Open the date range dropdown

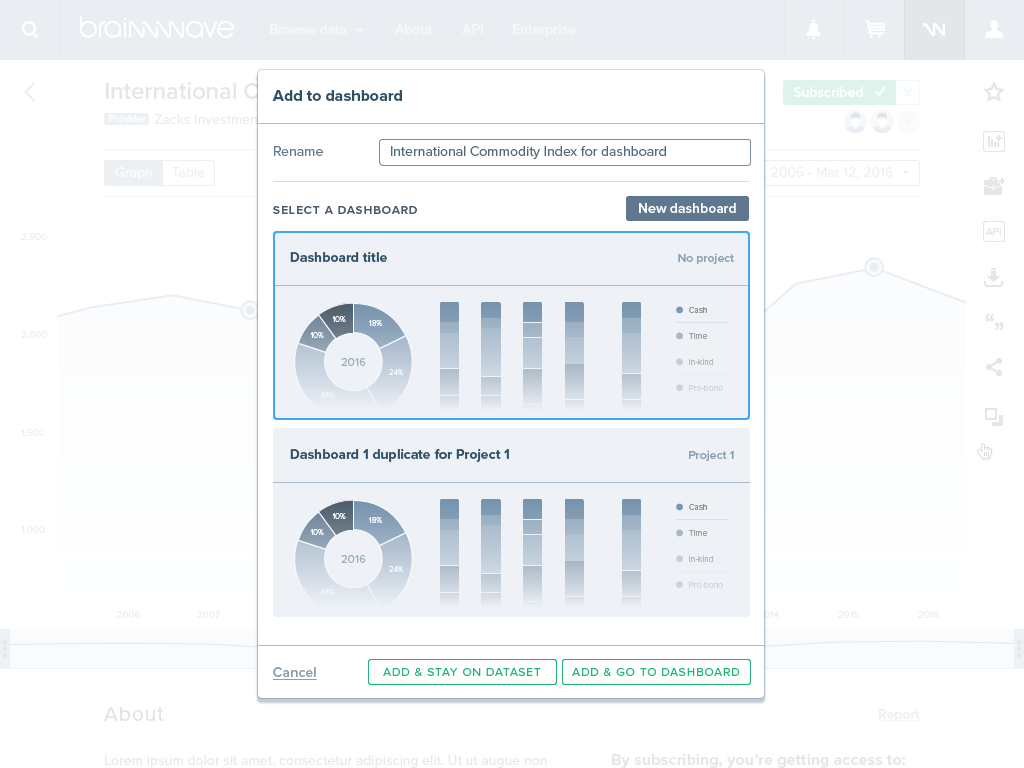[x=842, y=172]
